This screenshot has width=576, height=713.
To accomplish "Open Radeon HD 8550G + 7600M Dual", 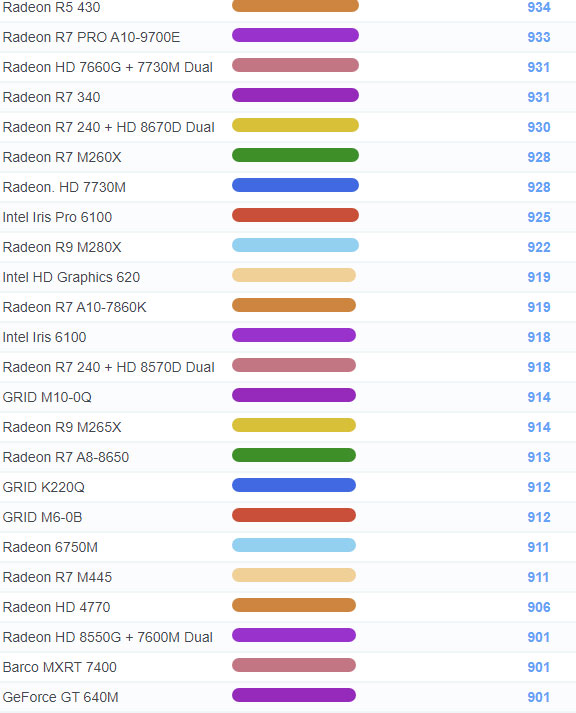I will click(x=108, y=638).
